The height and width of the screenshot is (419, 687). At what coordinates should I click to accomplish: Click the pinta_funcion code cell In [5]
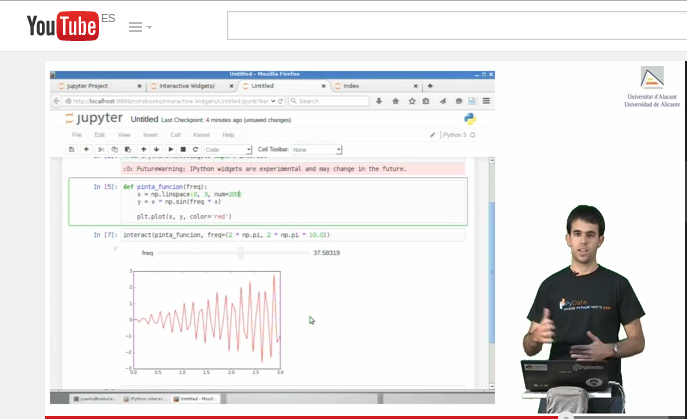point(293,202)
